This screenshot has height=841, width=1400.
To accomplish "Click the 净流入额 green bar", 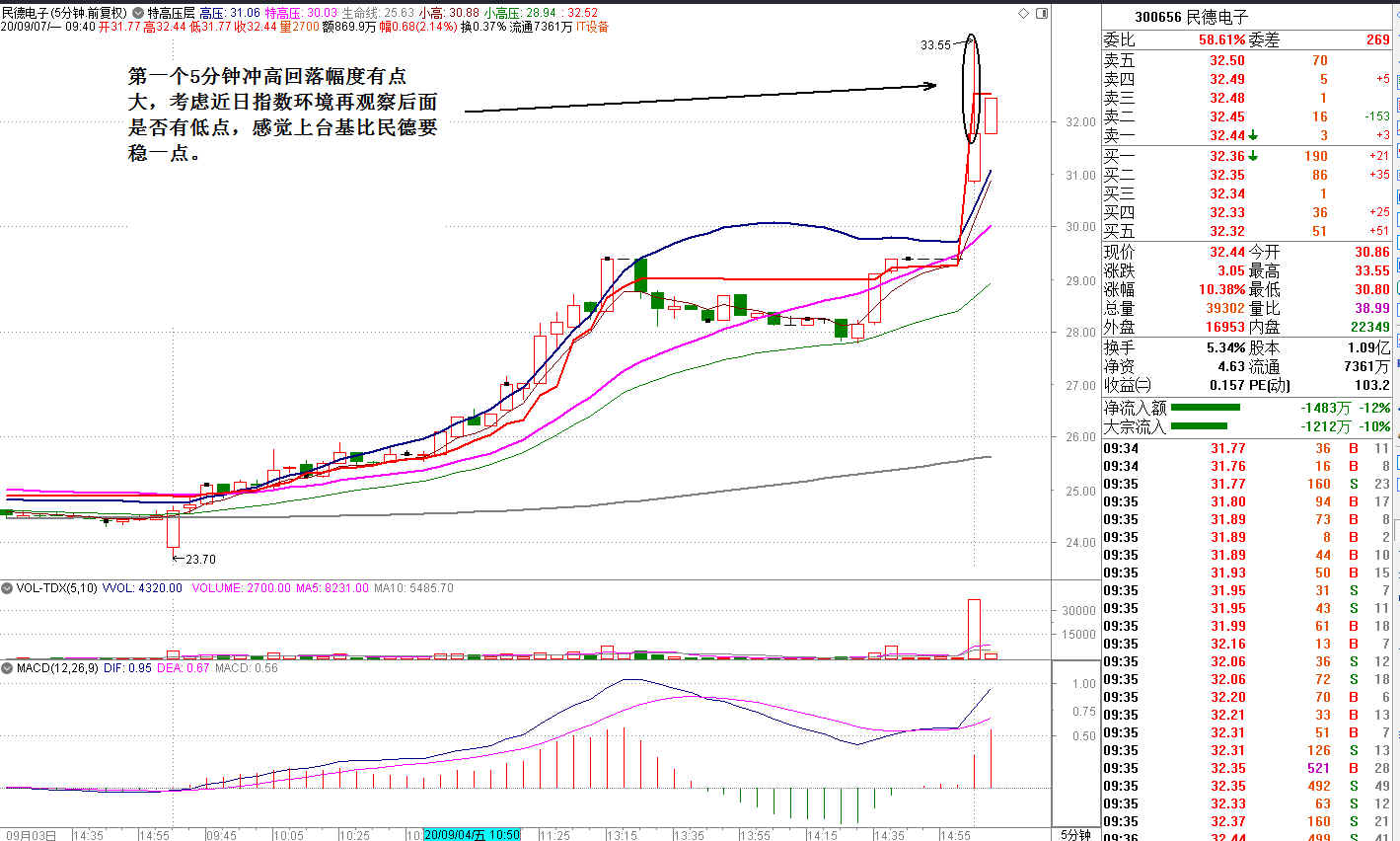I will (1205, 407).
